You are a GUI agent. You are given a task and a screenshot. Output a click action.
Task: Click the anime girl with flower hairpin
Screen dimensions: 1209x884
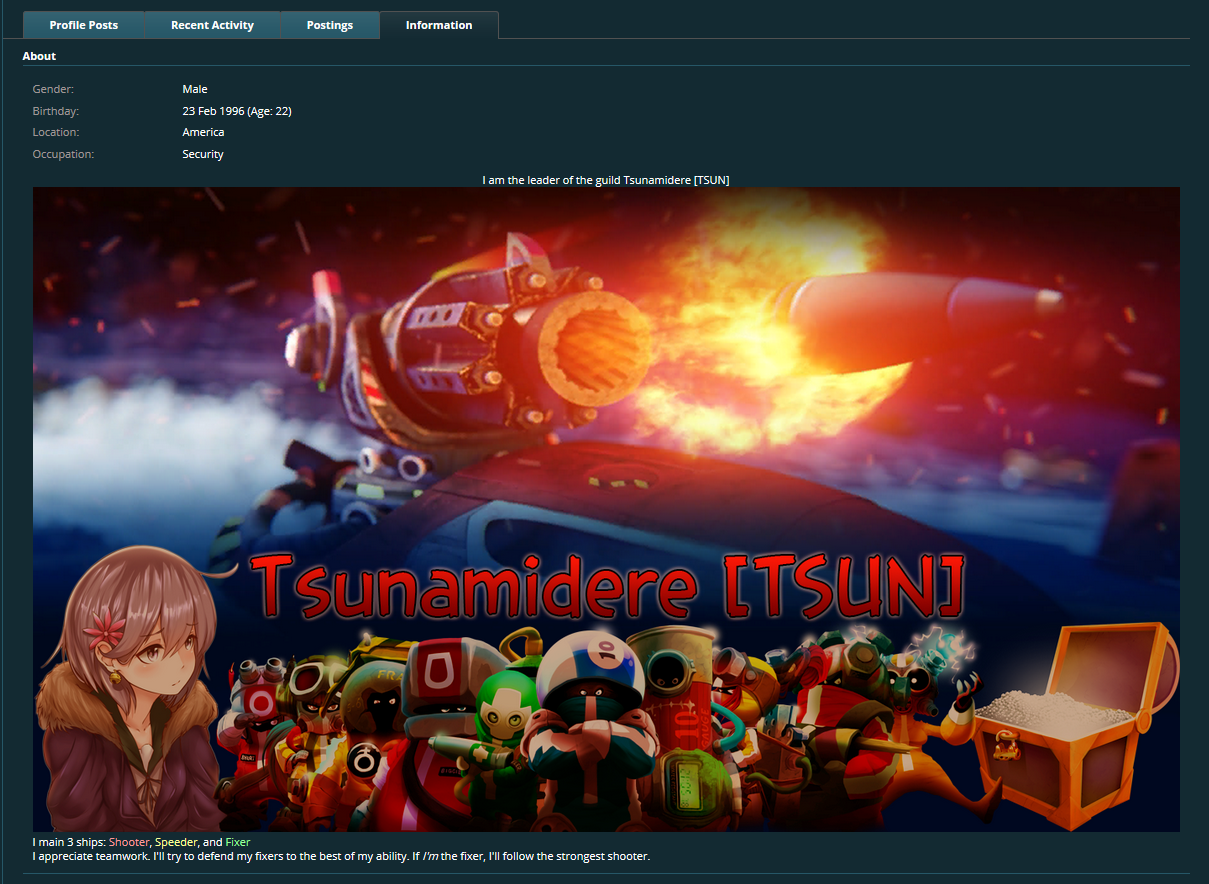point(130,690)
